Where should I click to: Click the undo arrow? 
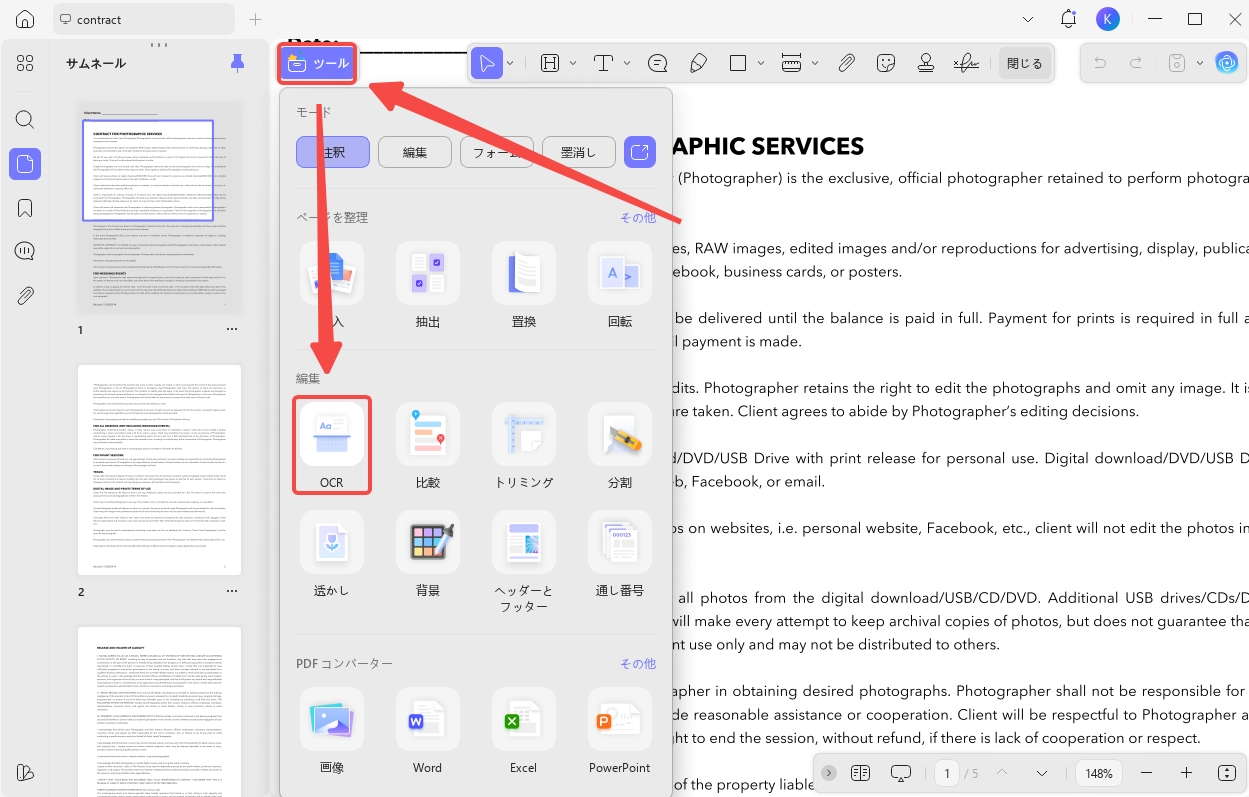click(x=1100, y=63)
